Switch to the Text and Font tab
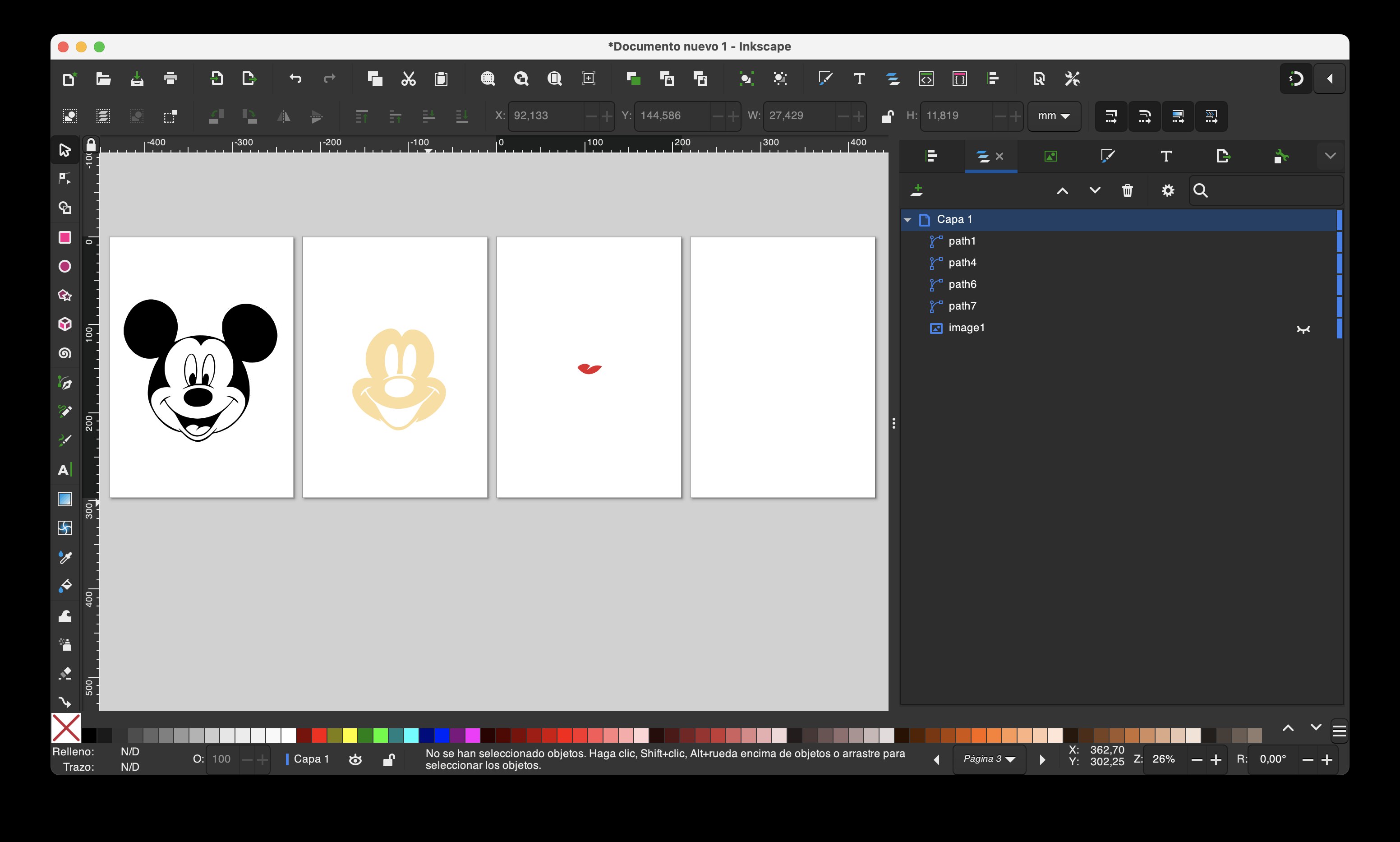 pyautogui.click(x=1166, y=156)
